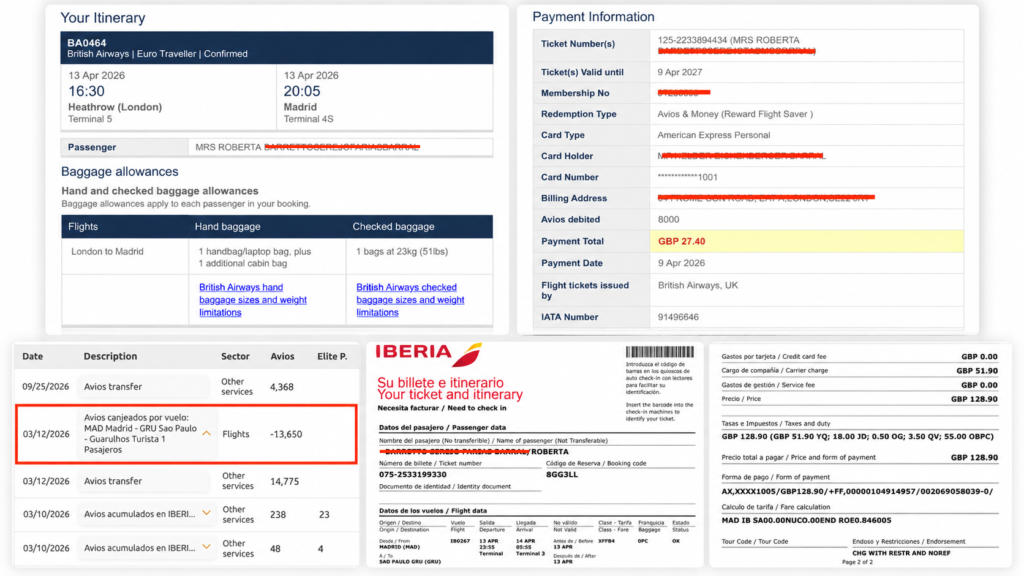Open British Airways checked baggage sizes link
The width and height of the screenshot is (1024, 576).
410,300
